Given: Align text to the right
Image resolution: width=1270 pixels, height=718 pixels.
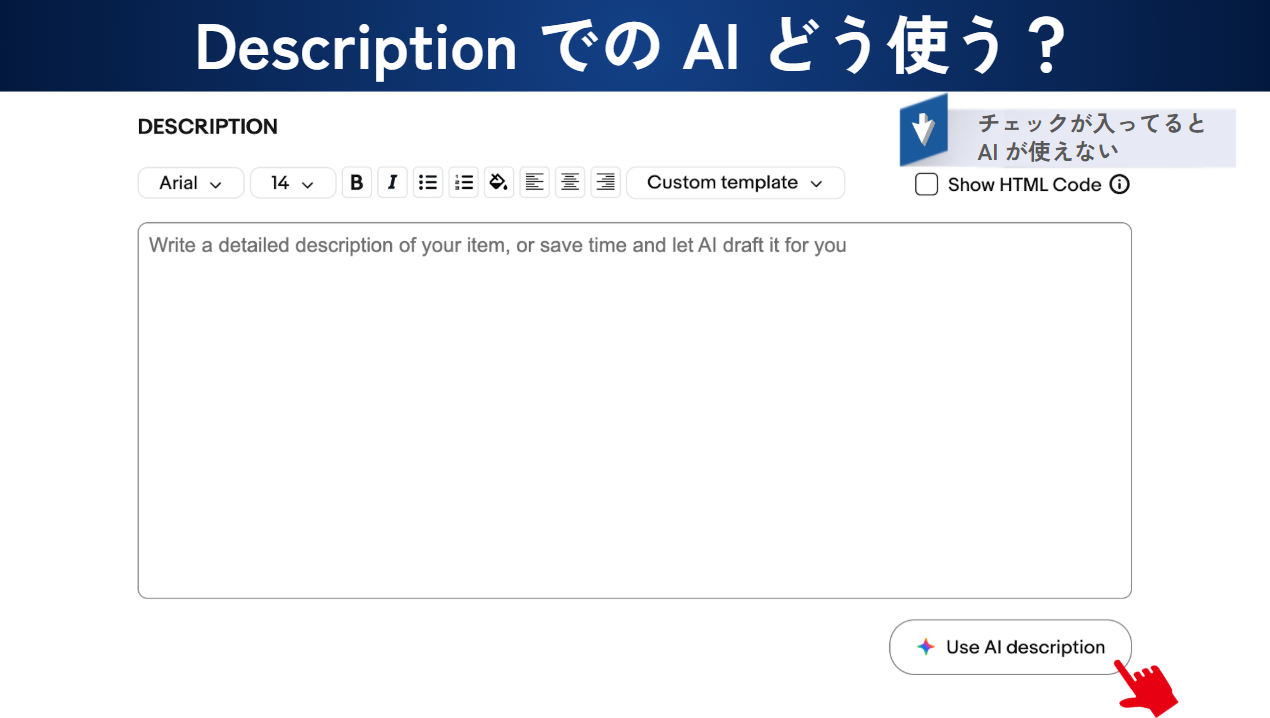Looking at the screenshot, I should (605, 183).
